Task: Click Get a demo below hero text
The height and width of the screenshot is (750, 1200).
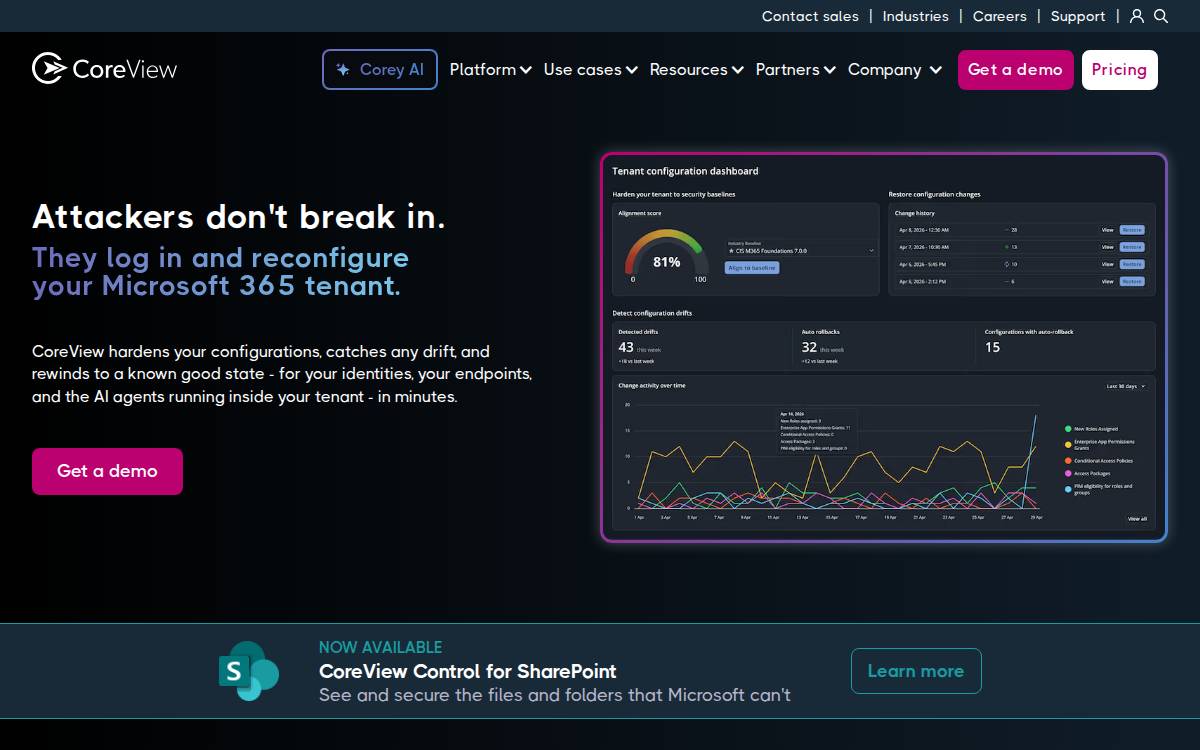Action: point(107,471)
